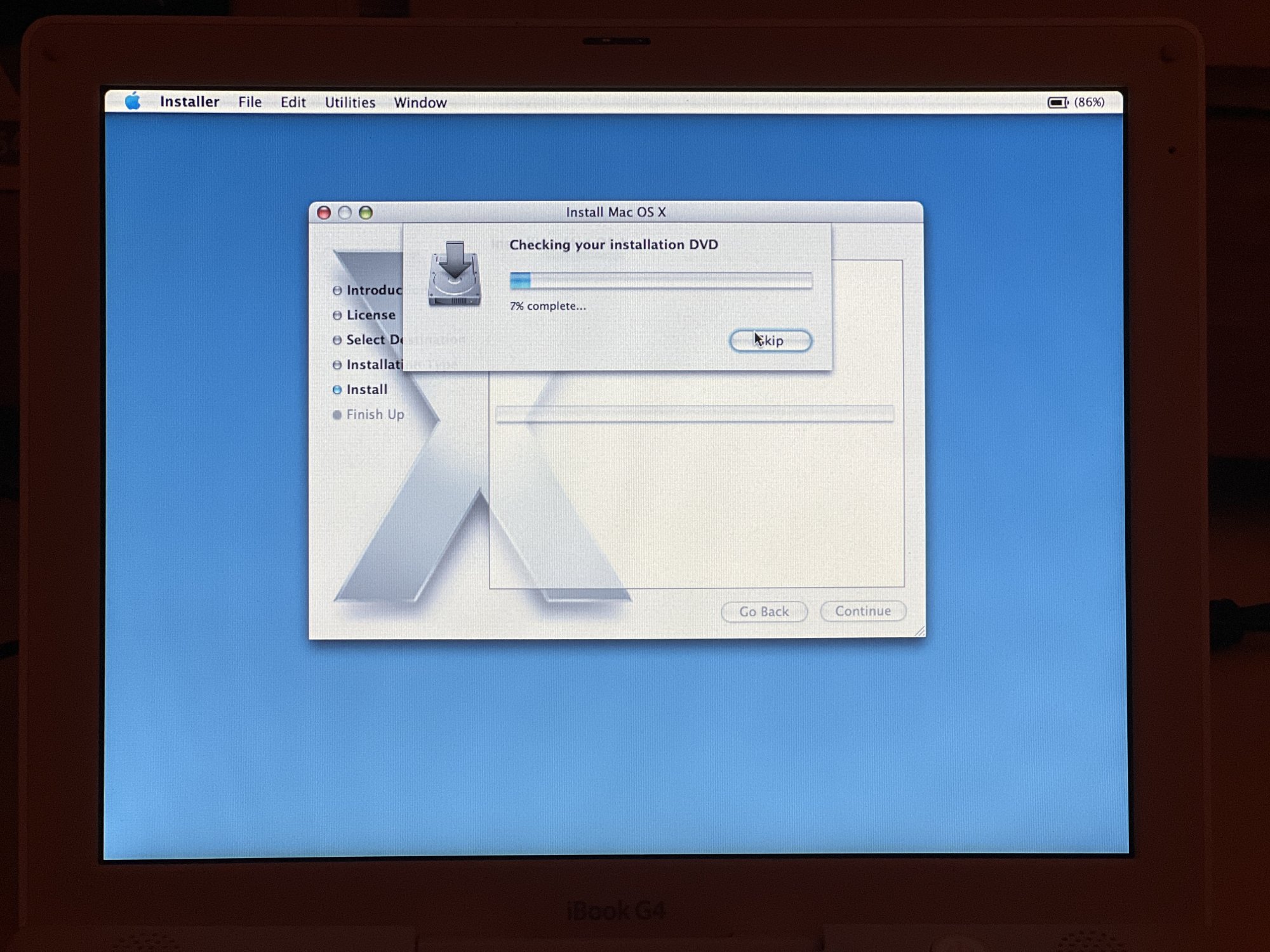Click the installer drive download icon
This screenshot has height=952, width=1270.
(x=455, y=274)
